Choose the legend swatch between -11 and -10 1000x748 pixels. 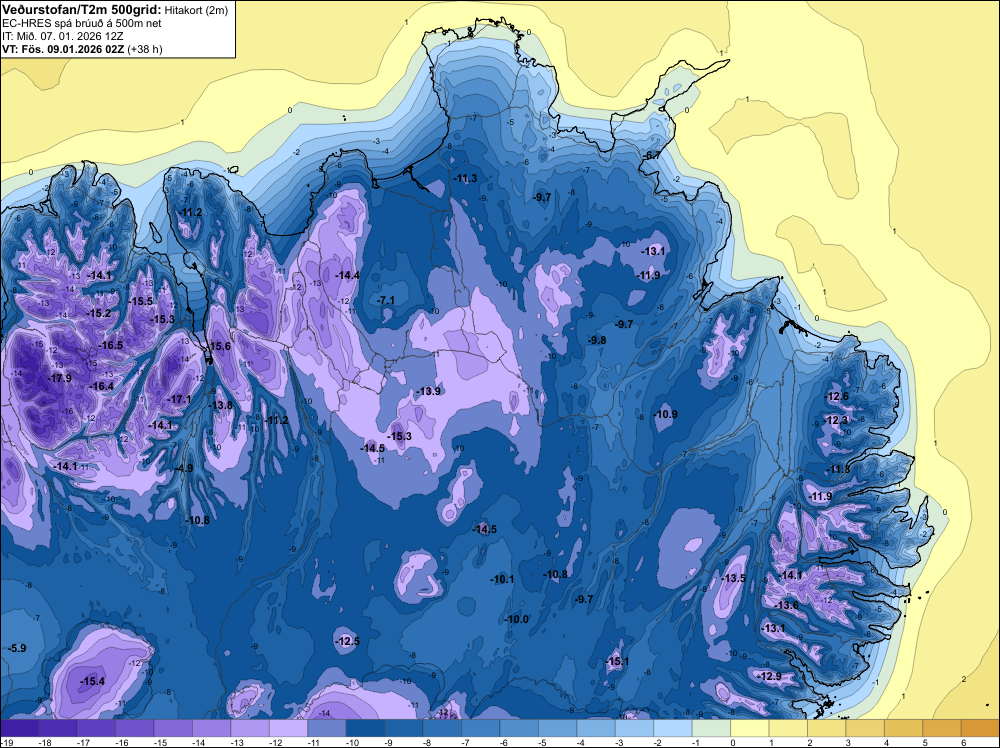coord(327,728)
